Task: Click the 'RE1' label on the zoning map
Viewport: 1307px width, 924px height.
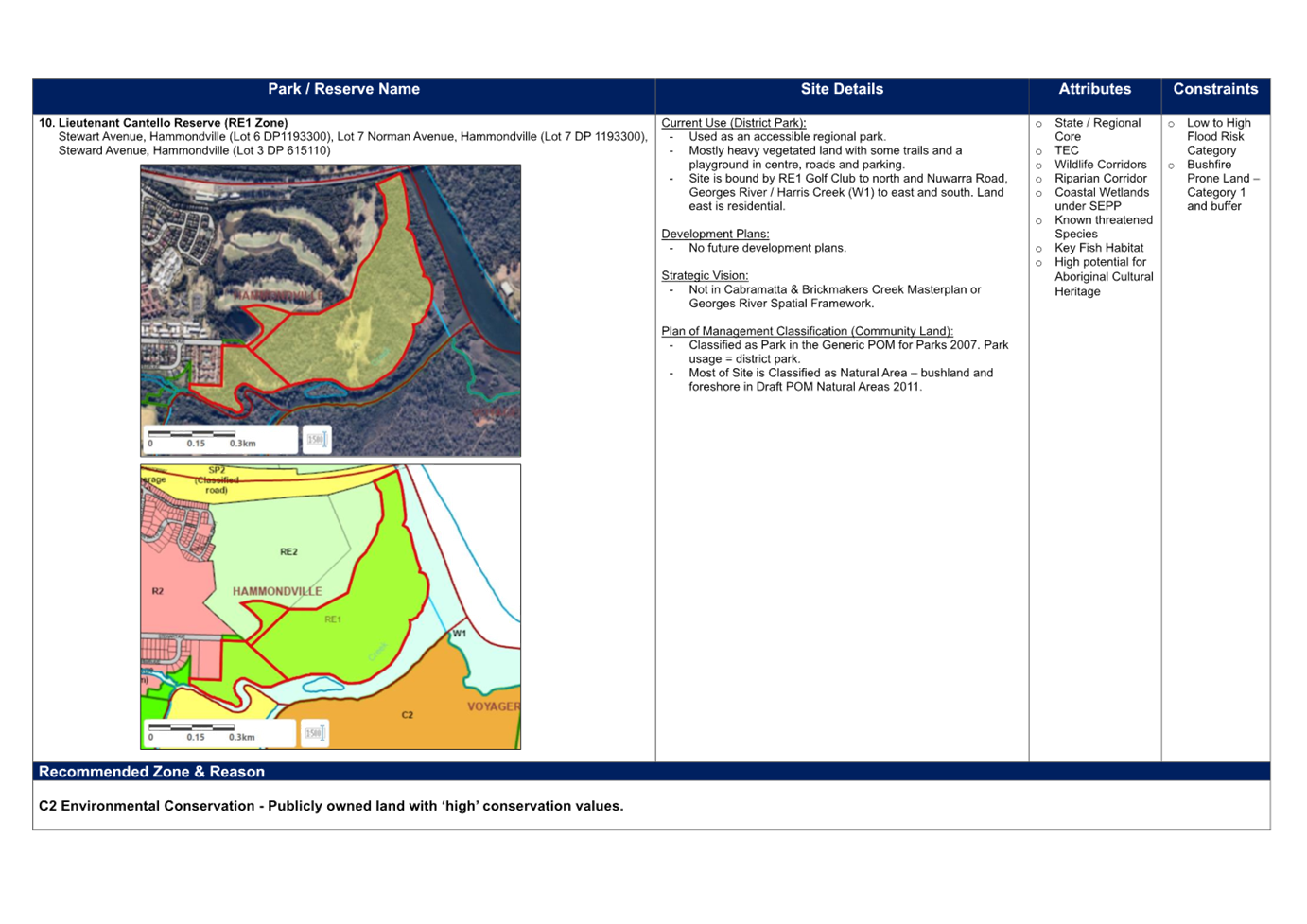Action: tap(333, 619)
